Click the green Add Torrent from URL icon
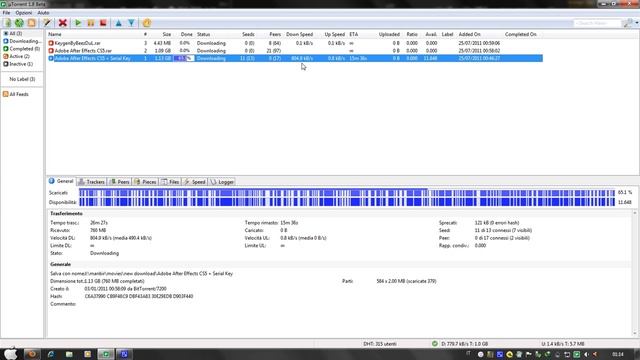The width and height of the screenshot is (640, 360). 19,23
